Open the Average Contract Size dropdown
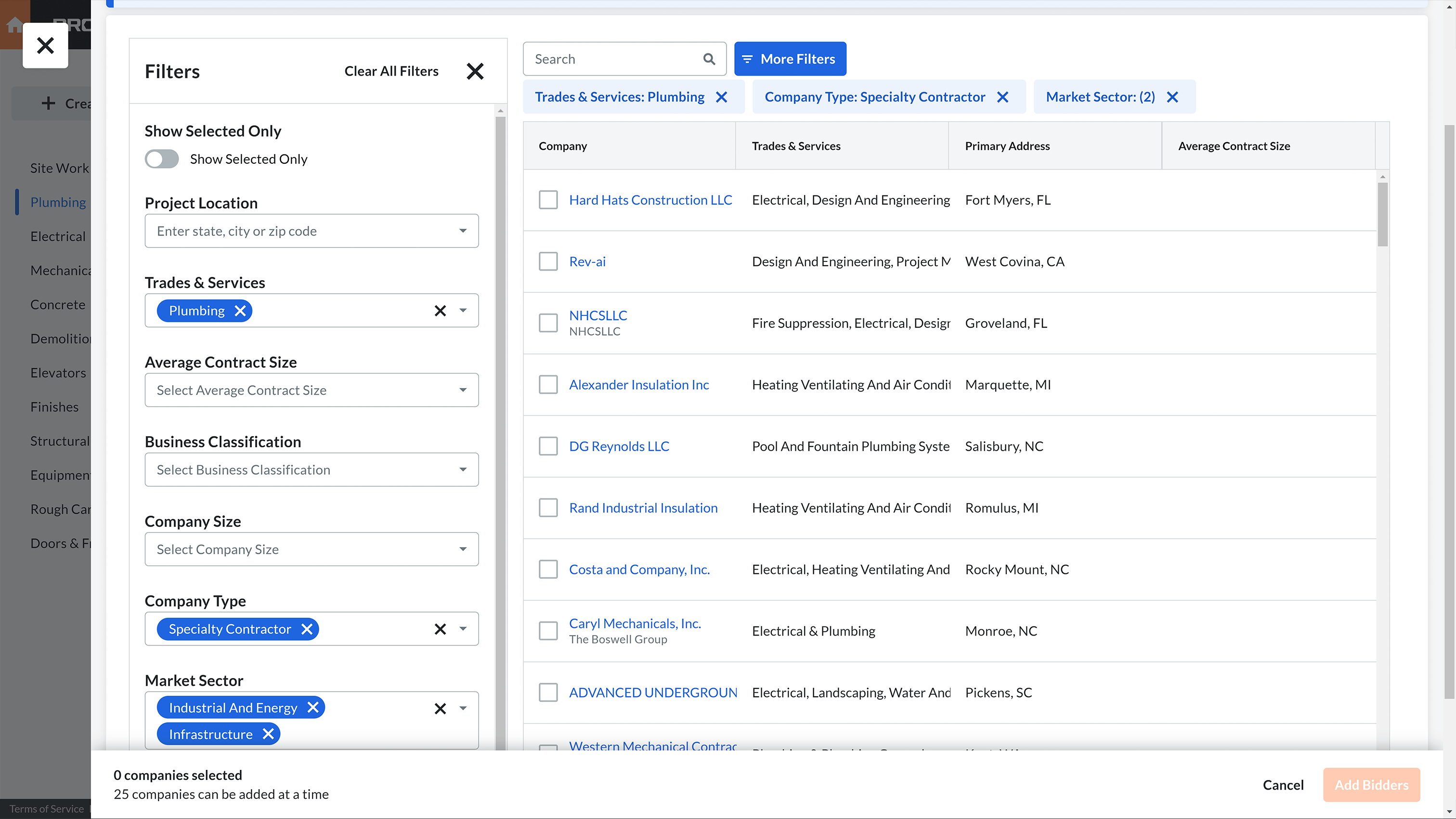This screenshot has height=819, width=1456. point(312,390)
